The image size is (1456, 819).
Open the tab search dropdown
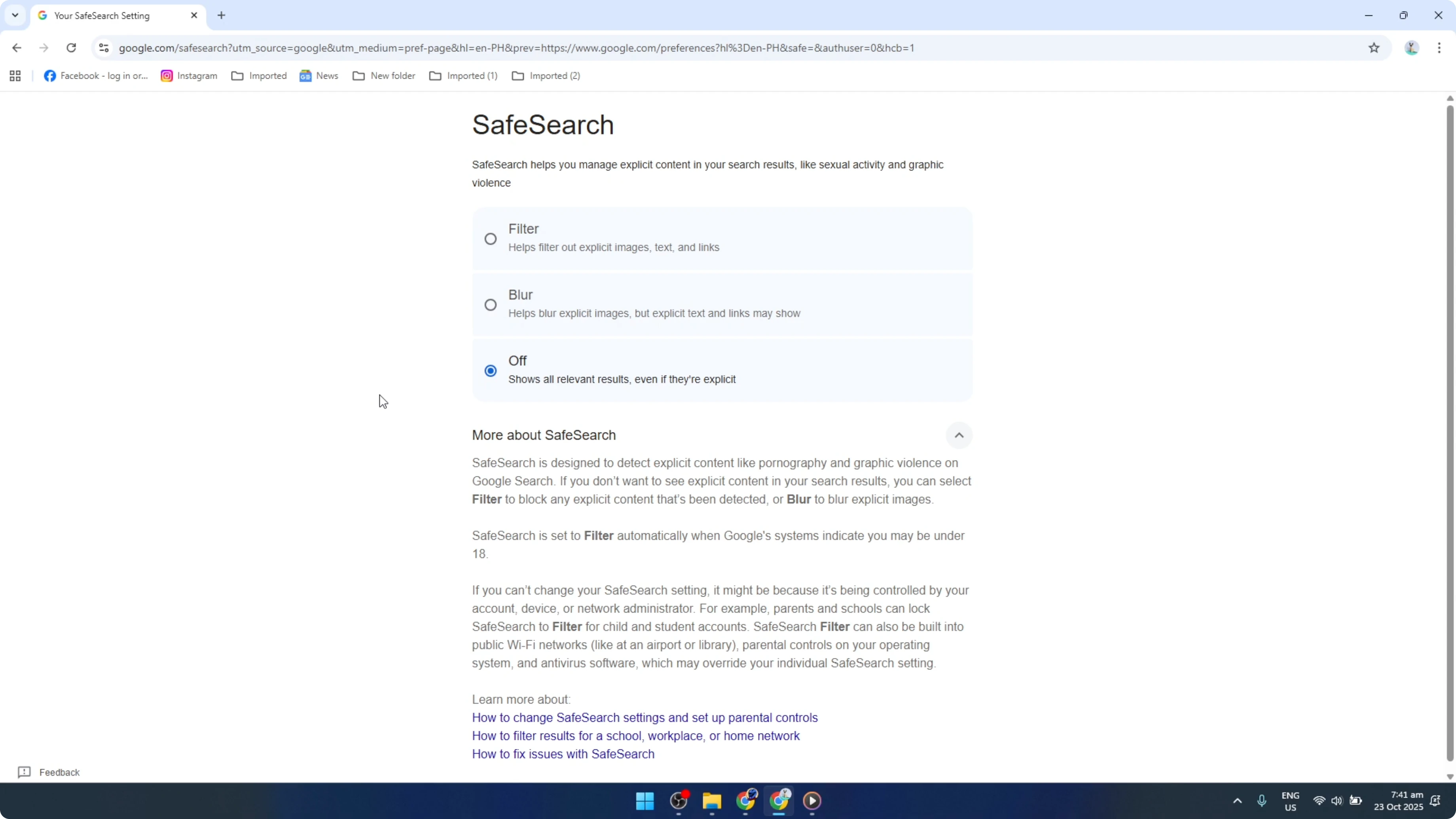15,15
